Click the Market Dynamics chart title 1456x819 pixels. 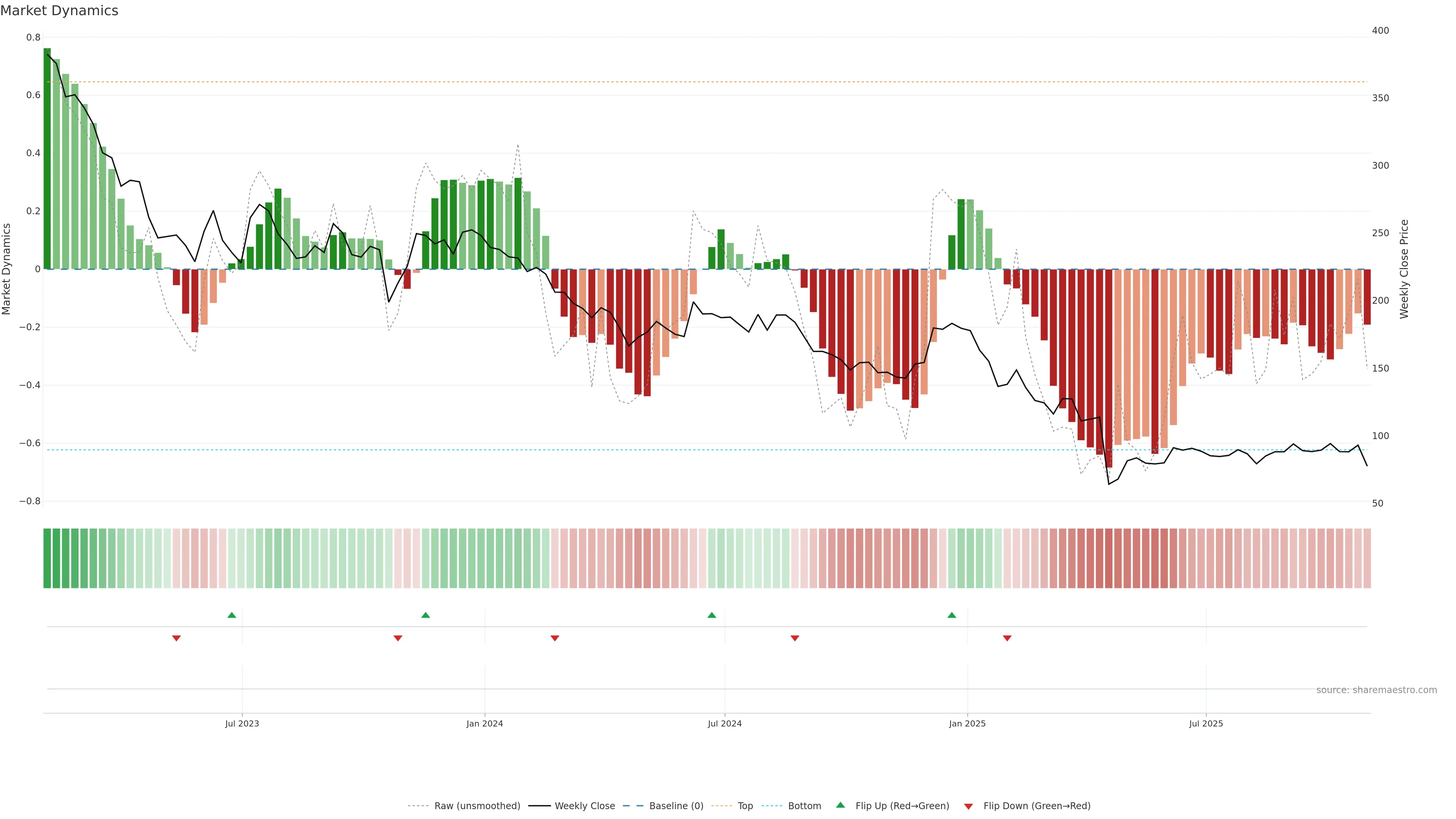[60, 11]
